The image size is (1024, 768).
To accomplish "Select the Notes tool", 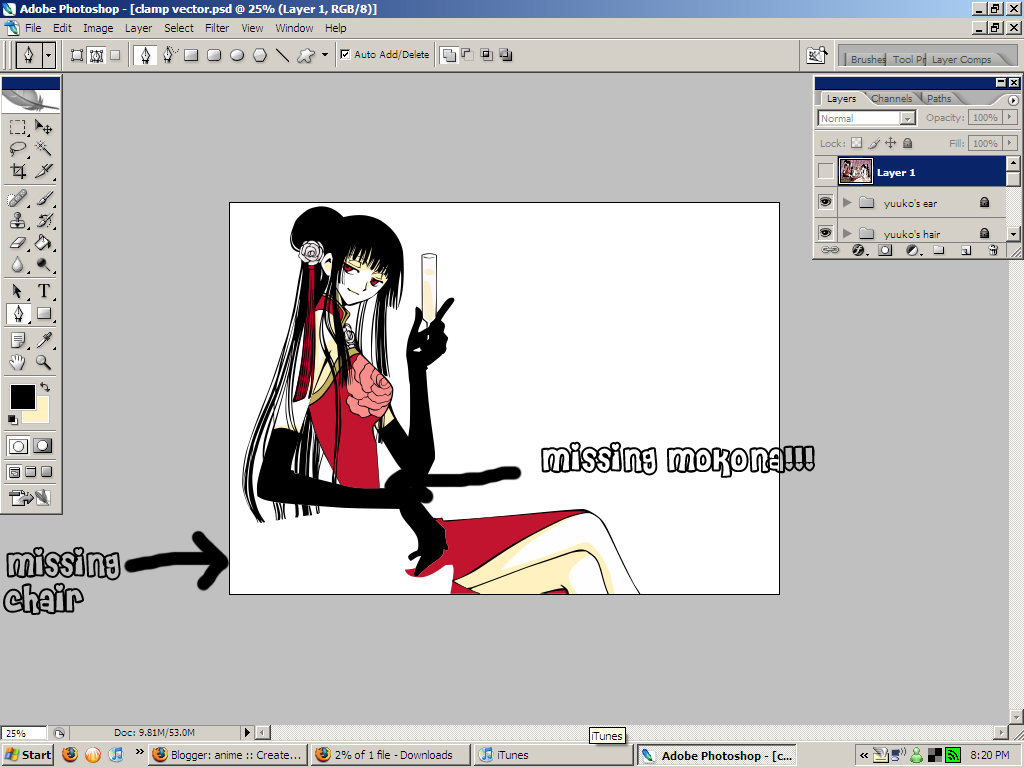I will pos(18,340).
